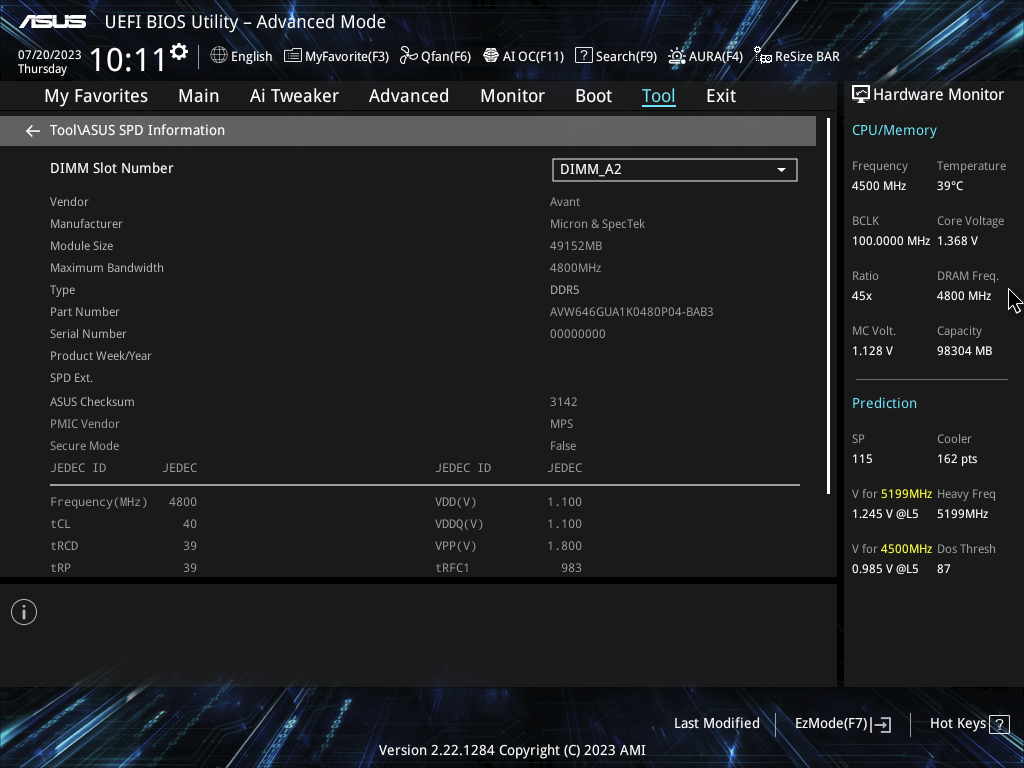Click ASUS Checksum value 3142
This screenshot has height=768, width=1024.
pyautogui.click(x=564, y=402)
